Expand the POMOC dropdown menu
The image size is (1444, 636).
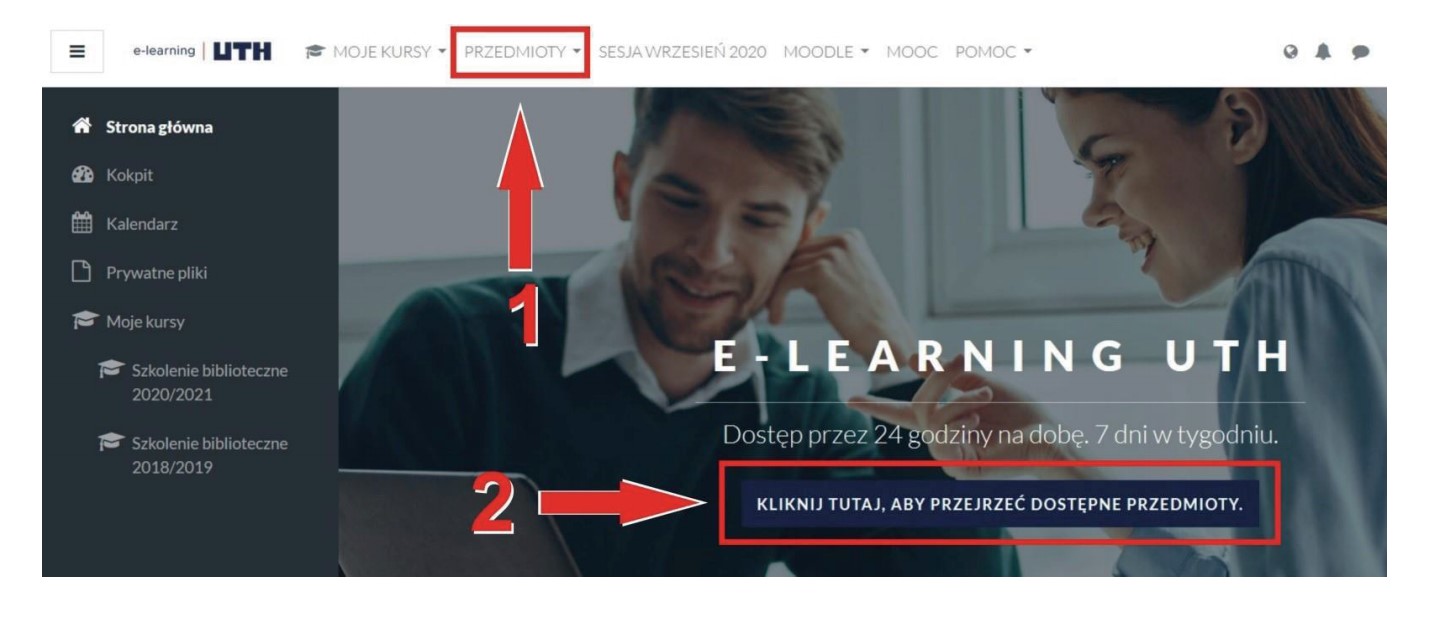[x=993, y=52]
